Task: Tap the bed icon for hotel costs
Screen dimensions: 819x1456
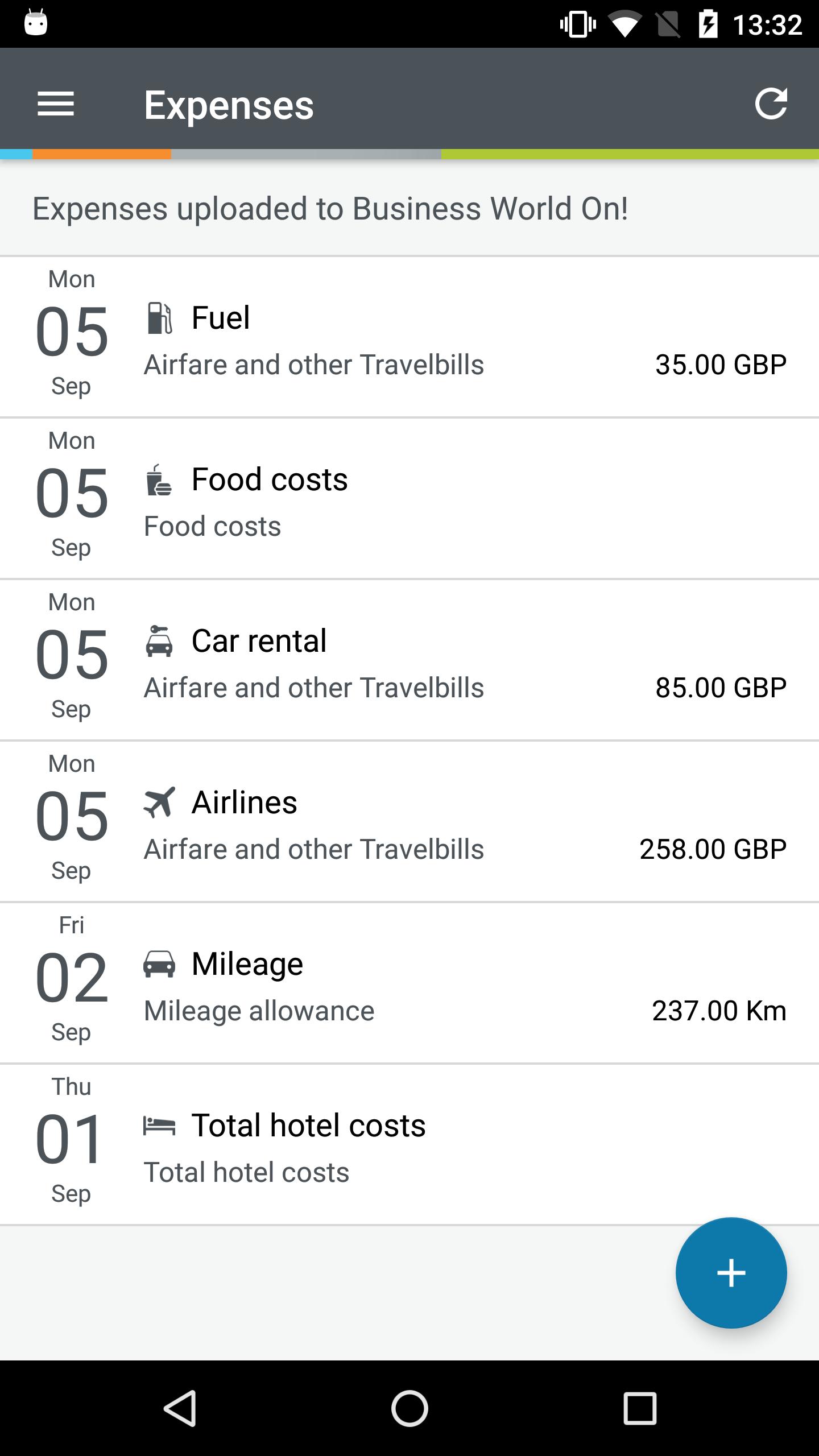Action: tap(159, 1126)
